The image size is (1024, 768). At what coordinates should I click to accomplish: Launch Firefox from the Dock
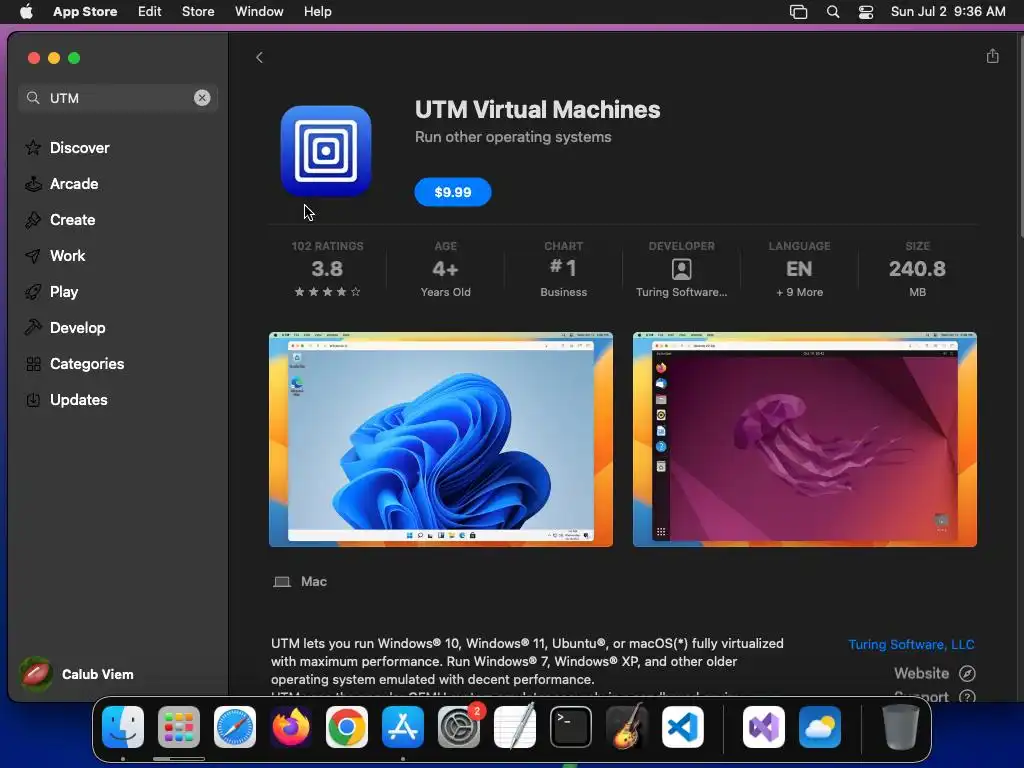coord(291,727)
